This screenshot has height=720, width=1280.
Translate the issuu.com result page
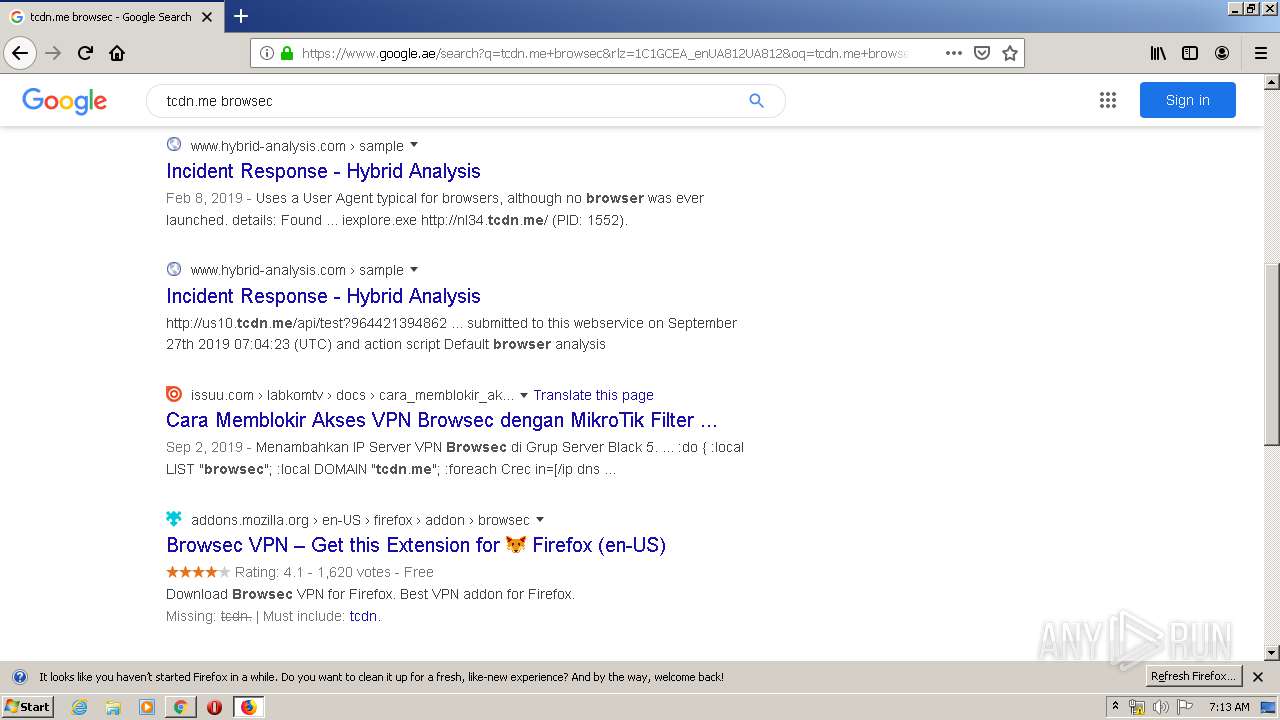[x=593, y=395]
